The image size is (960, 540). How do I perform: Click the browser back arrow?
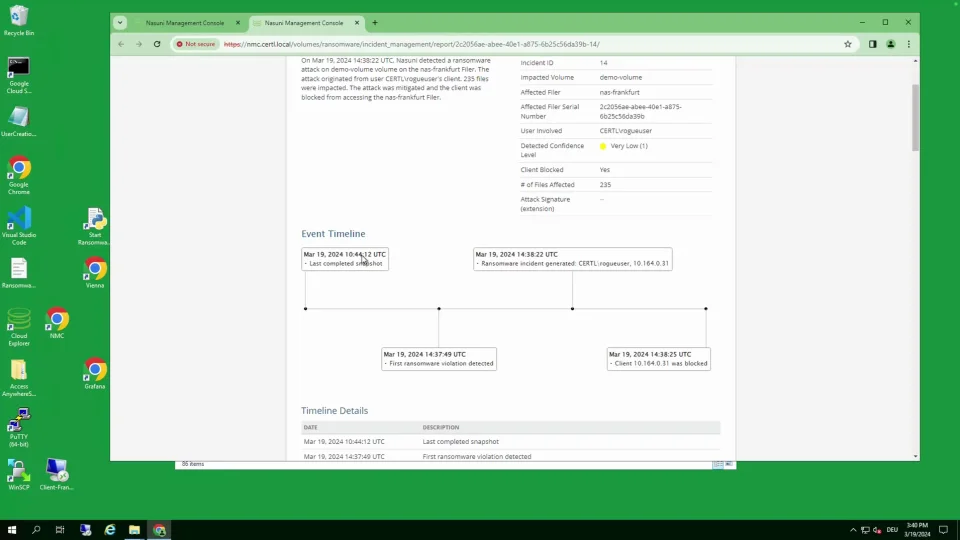coord(121,44)
